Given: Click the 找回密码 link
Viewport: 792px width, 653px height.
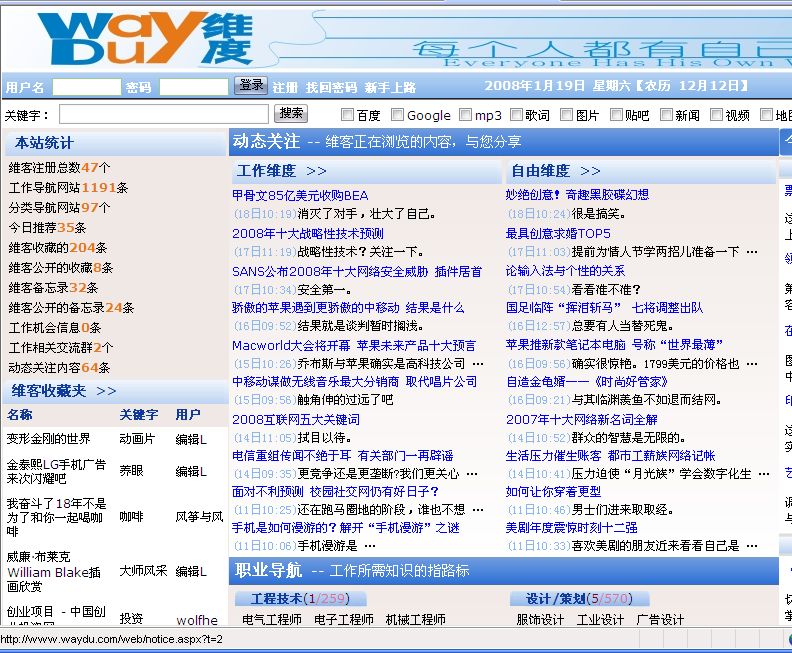Looking at the screenshot, I should tap(331, 87).
